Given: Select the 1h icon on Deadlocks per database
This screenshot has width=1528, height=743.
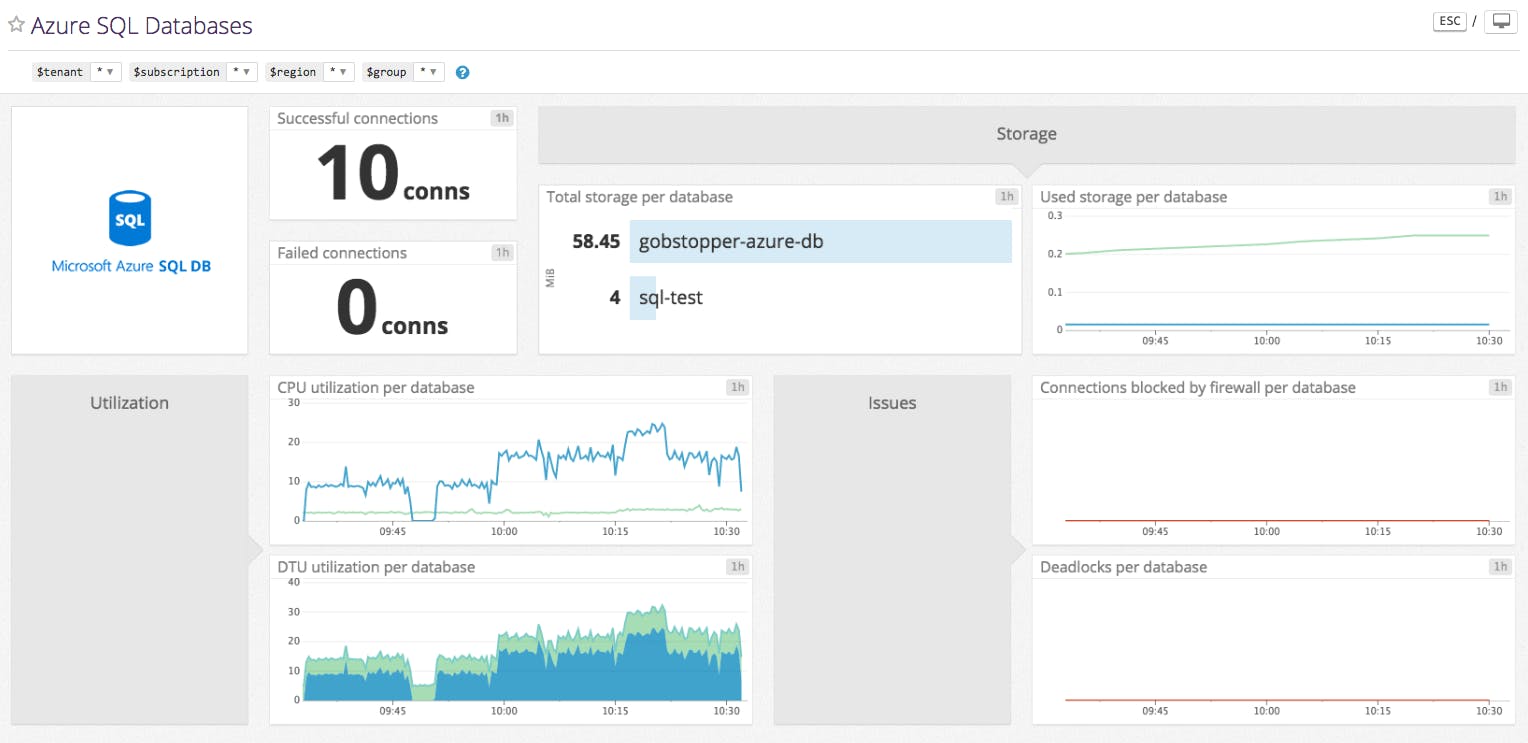Looking at the screenshot, I should tap(1499, 566).
